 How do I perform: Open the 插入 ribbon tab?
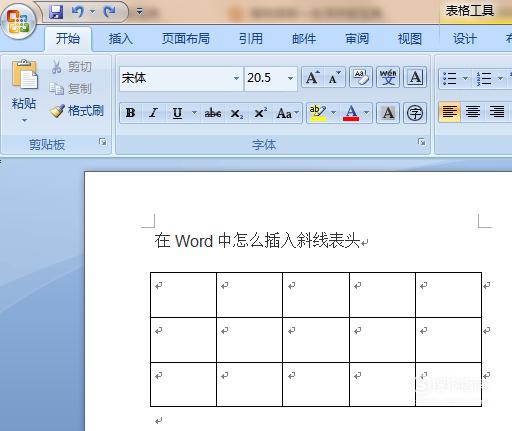click(120, 39)
